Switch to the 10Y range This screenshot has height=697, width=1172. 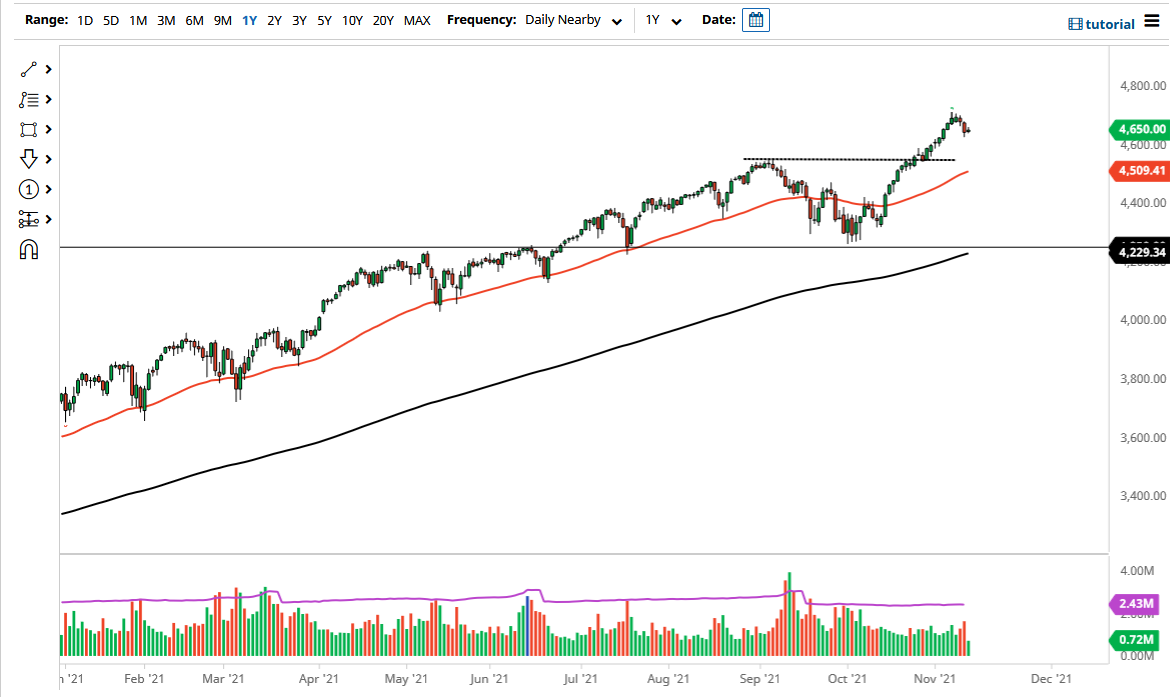[x=352, y=19]
